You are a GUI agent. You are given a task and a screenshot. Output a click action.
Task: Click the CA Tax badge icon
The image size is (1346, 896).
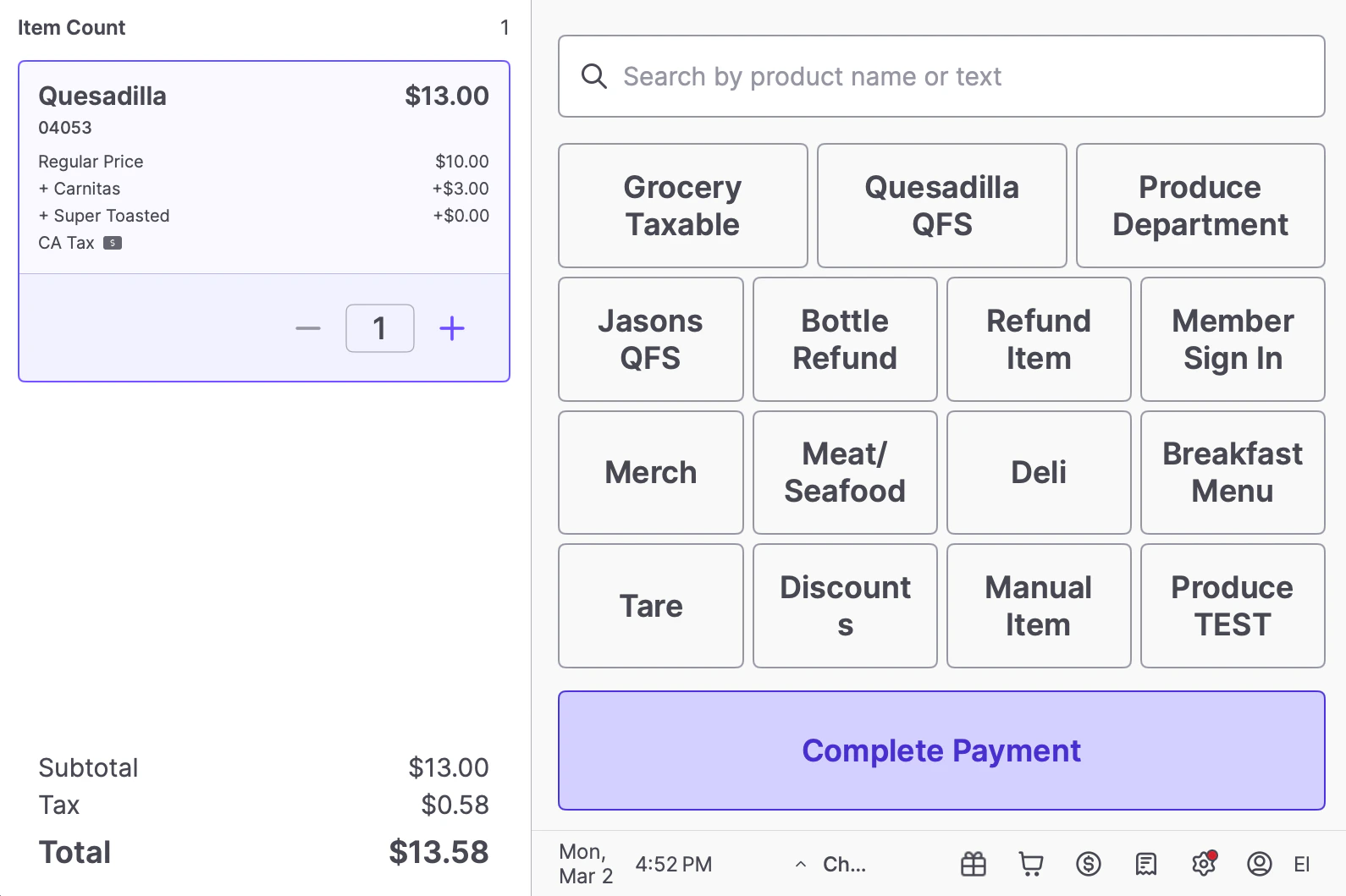coord(113,243)
